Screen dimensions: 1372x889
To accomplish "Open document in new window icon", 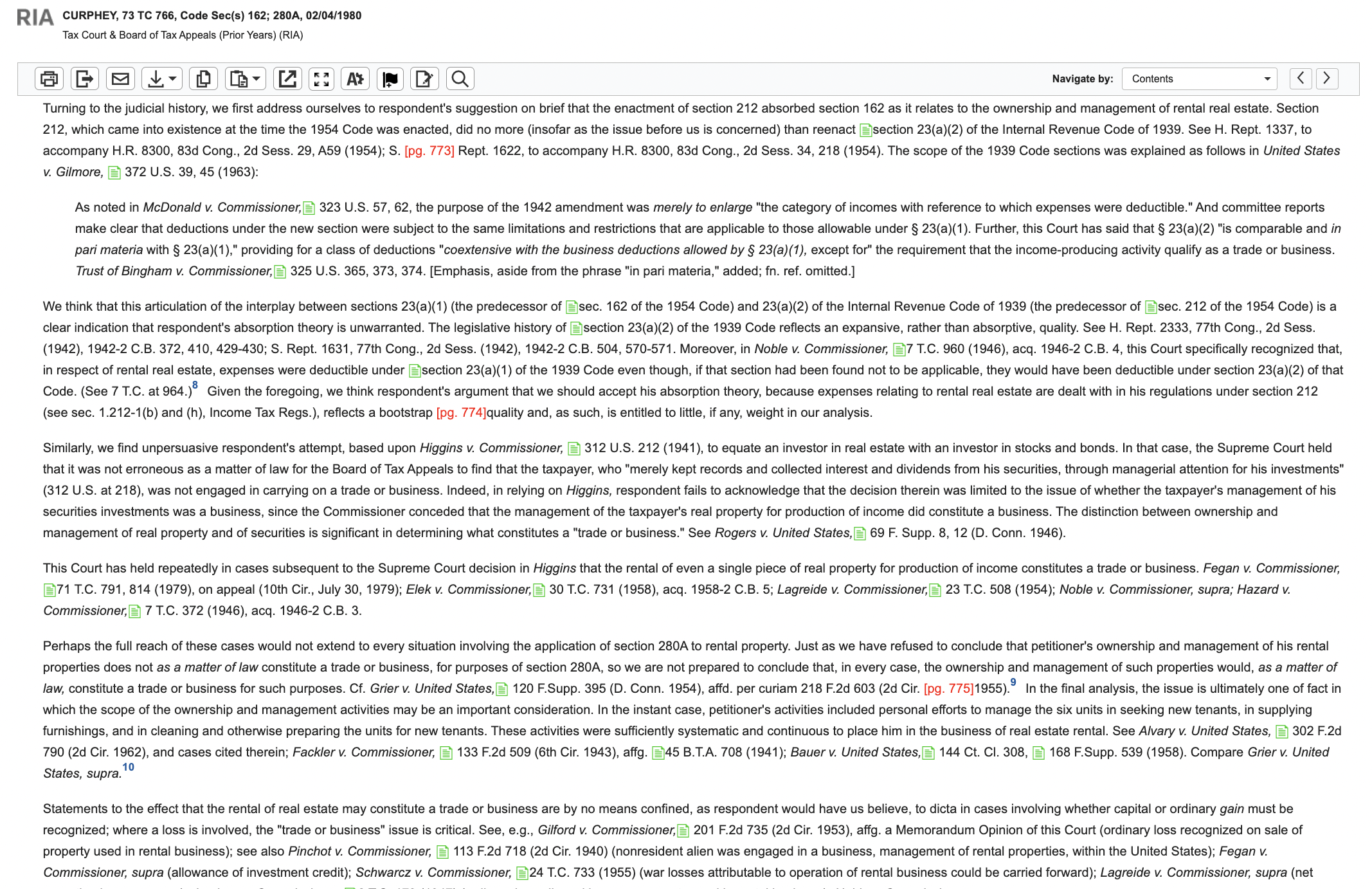I will tap(288, 78).
